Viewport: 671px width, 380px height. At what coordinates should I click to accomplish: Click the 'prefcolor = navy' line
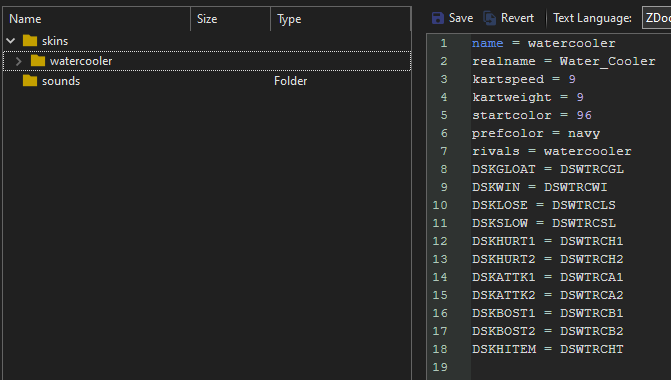click(x=536, y=133)
